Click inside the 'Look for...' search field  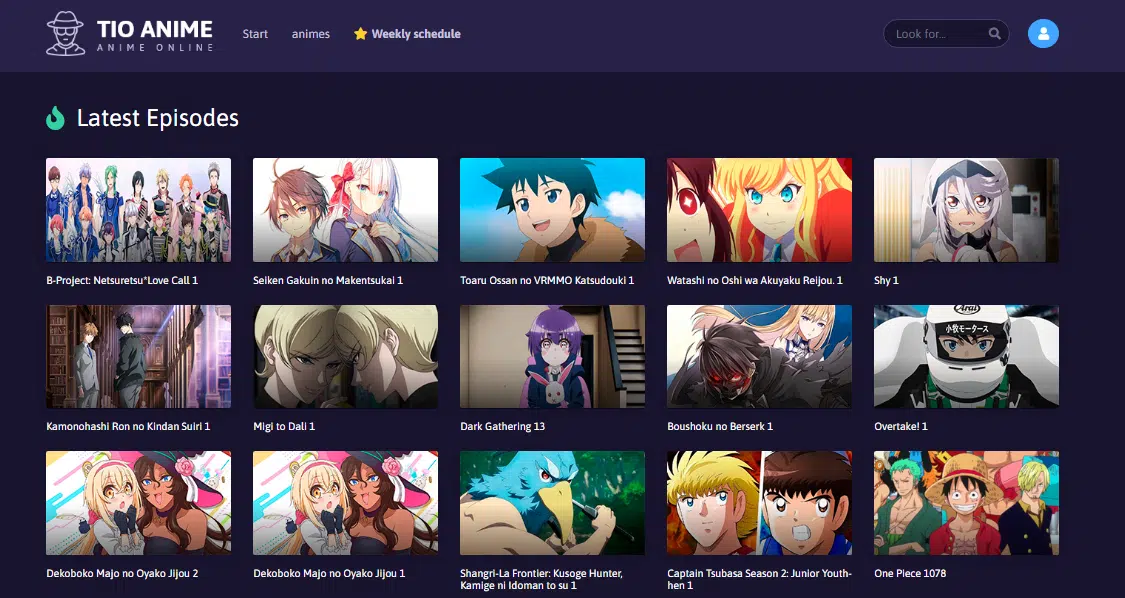pos(930,33)
